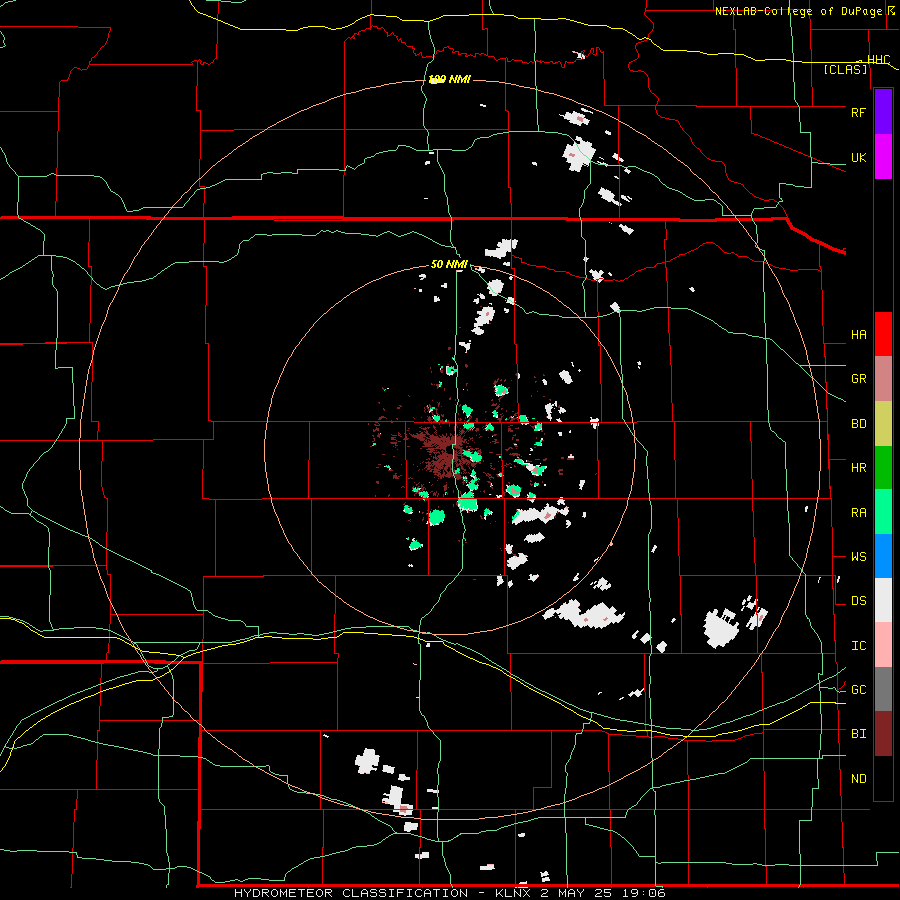Viewport: 900px width, 900px height.
Task: Click the Hydrometeor Classification KLNX title caption
Action: pyautogui.click(x=449, y=893)
